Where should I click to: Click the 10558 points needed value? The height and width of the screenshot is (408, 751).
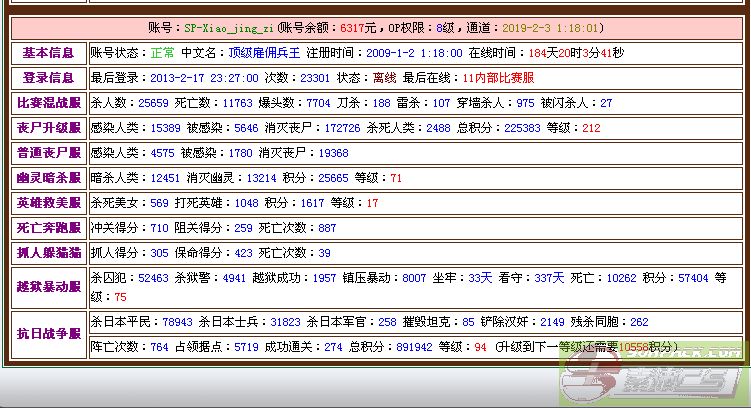coord(635,347)
